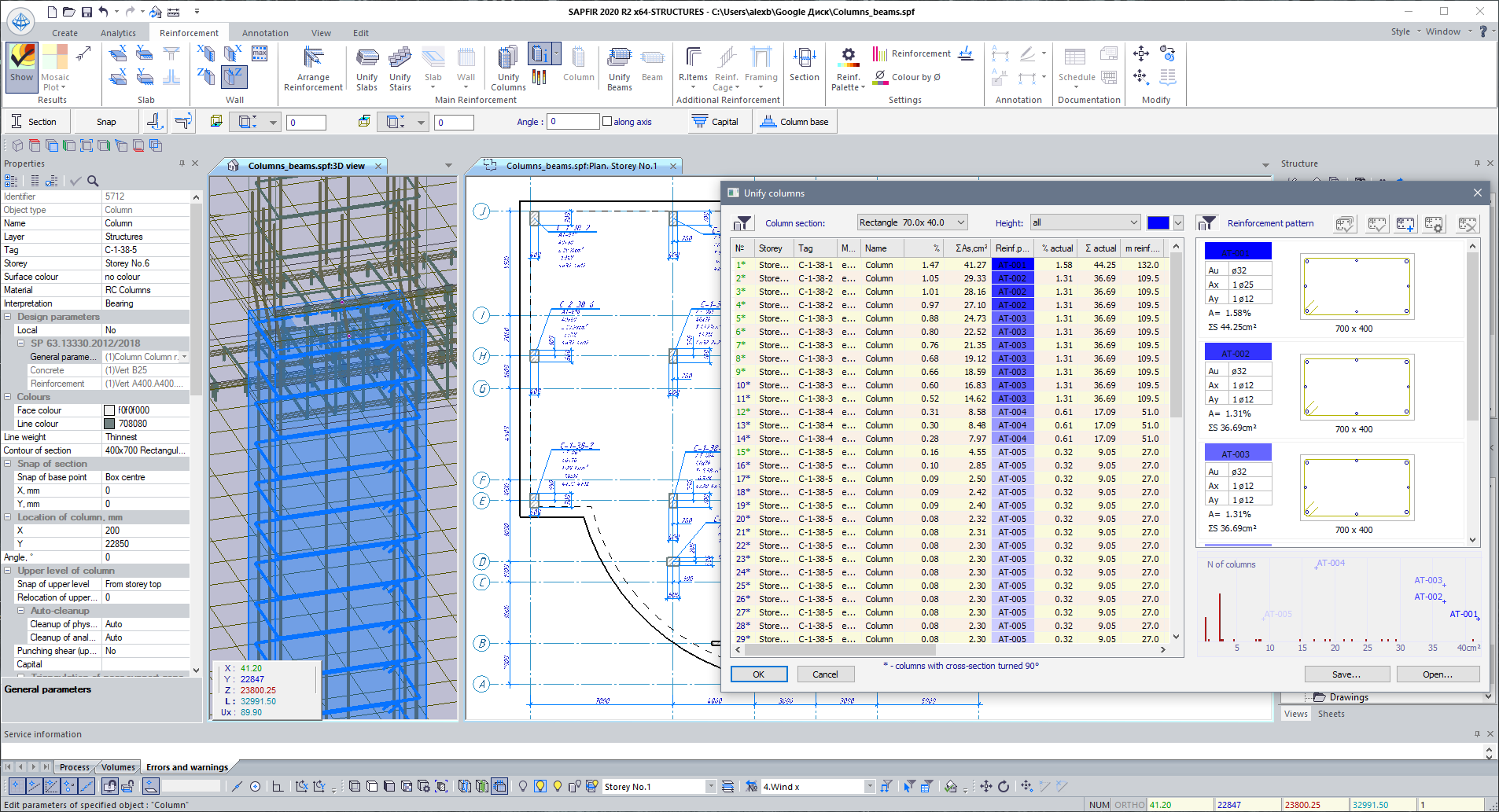Open the Storey No.1 selector at bottom

pos(659,785)
